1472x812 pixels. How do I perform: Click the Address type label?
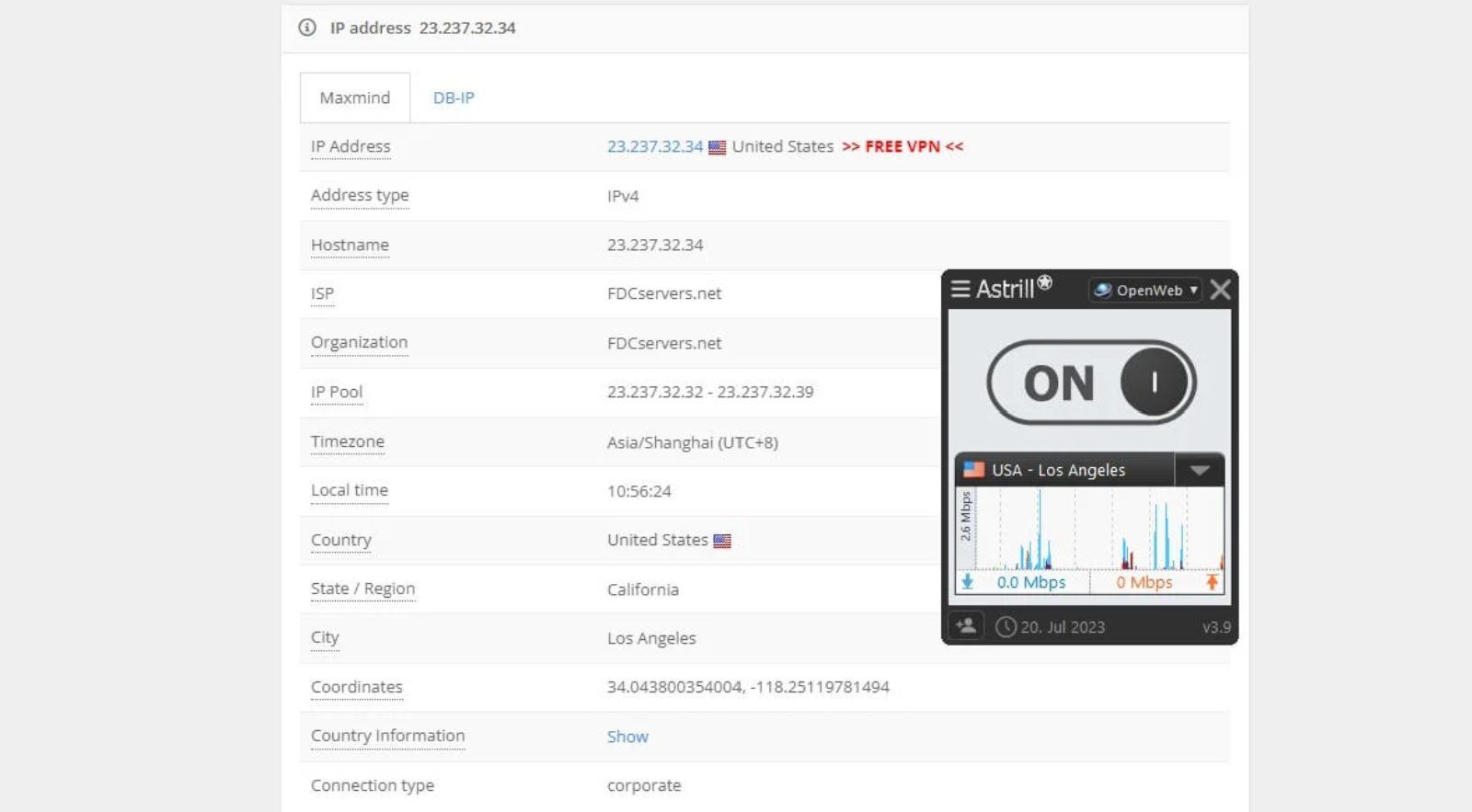point(360,195)
